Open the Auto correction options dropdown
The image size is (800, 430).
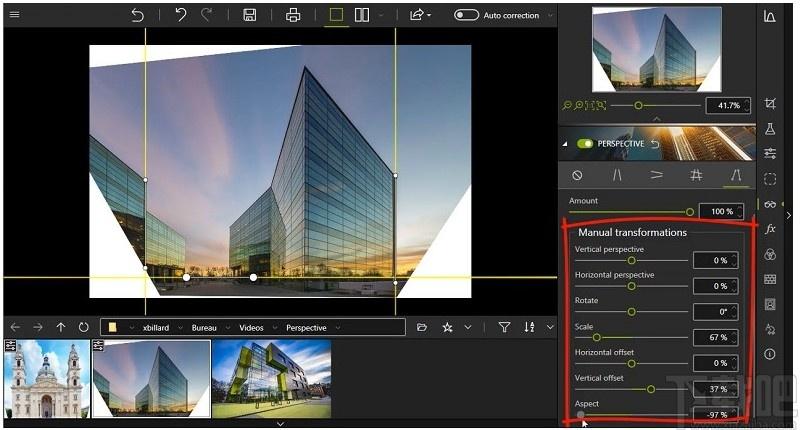[550, 15]
